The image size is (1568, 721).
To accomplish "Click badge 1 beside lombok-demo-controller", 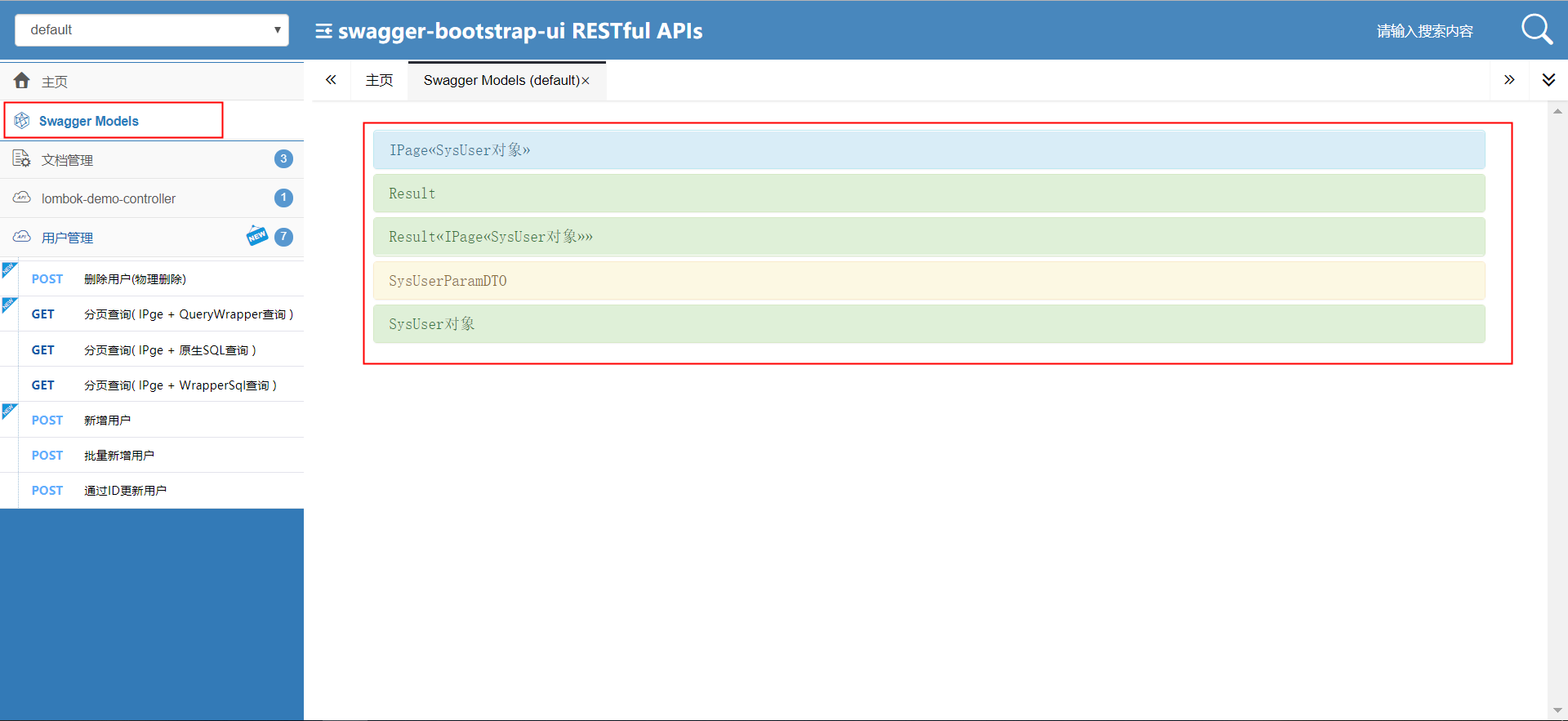I will click(x=283, y=198).
